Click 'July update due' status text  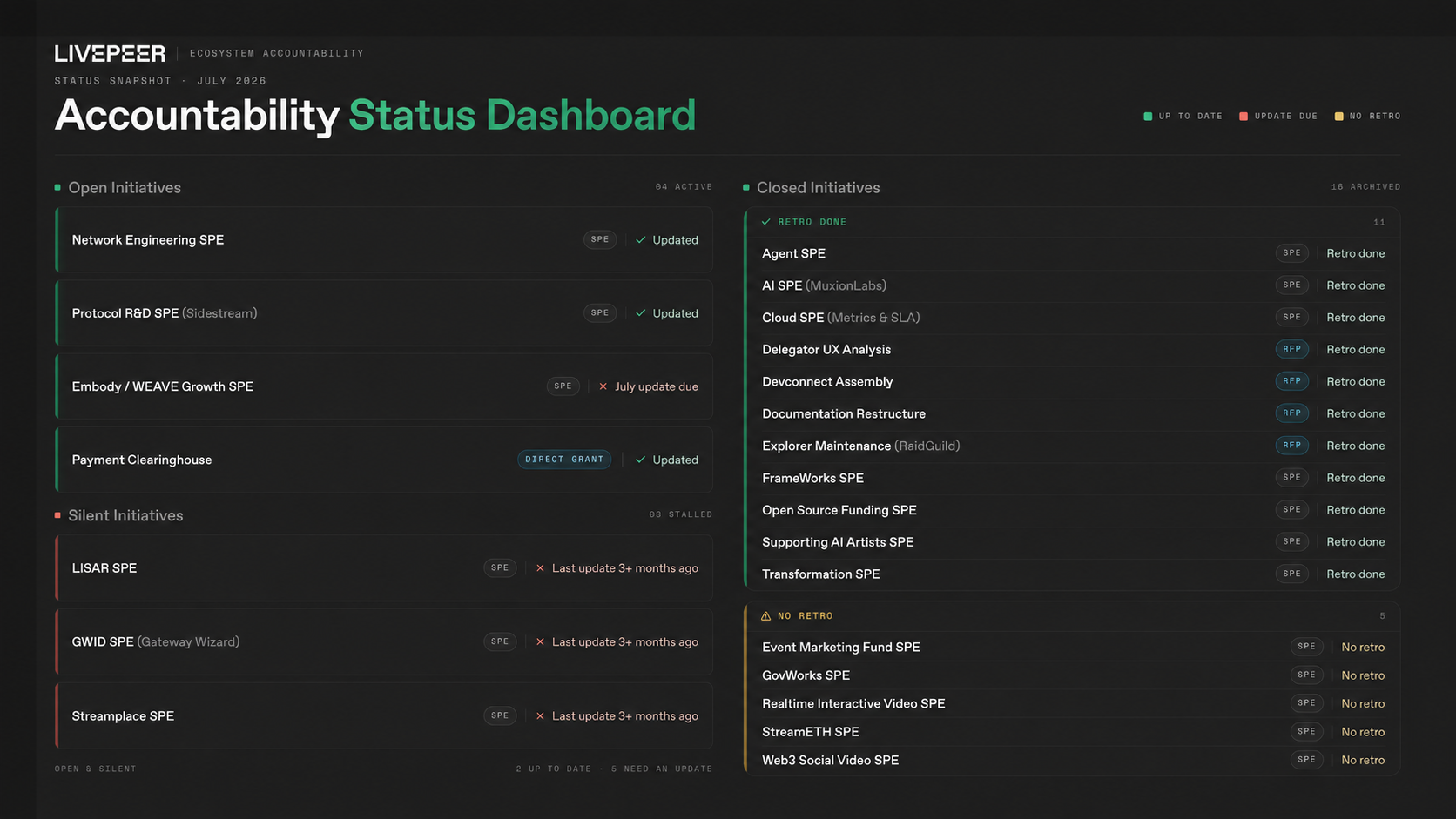pyautogui.click(x=657, y=386)
